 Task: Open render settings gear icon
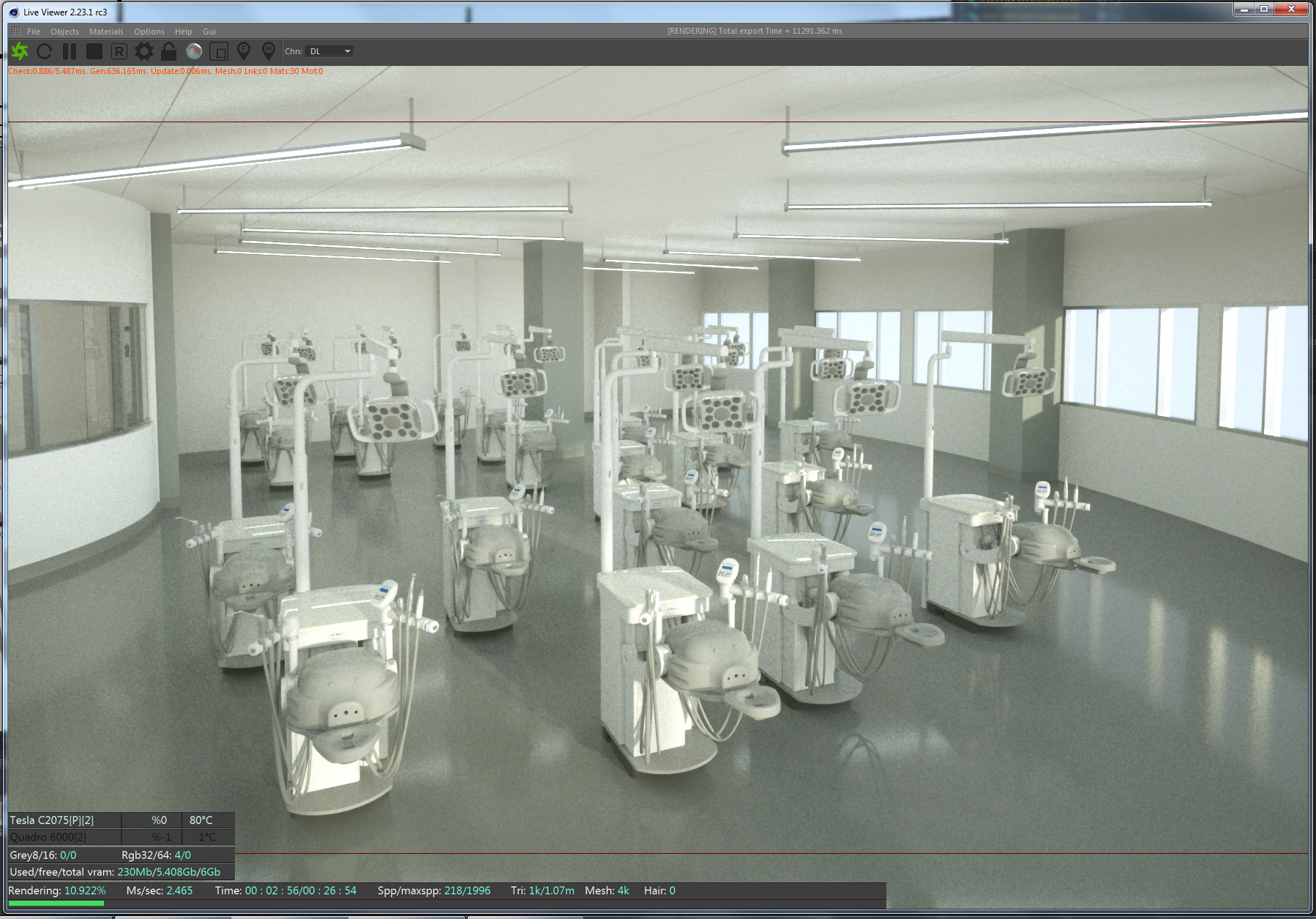tap(144, 51)
